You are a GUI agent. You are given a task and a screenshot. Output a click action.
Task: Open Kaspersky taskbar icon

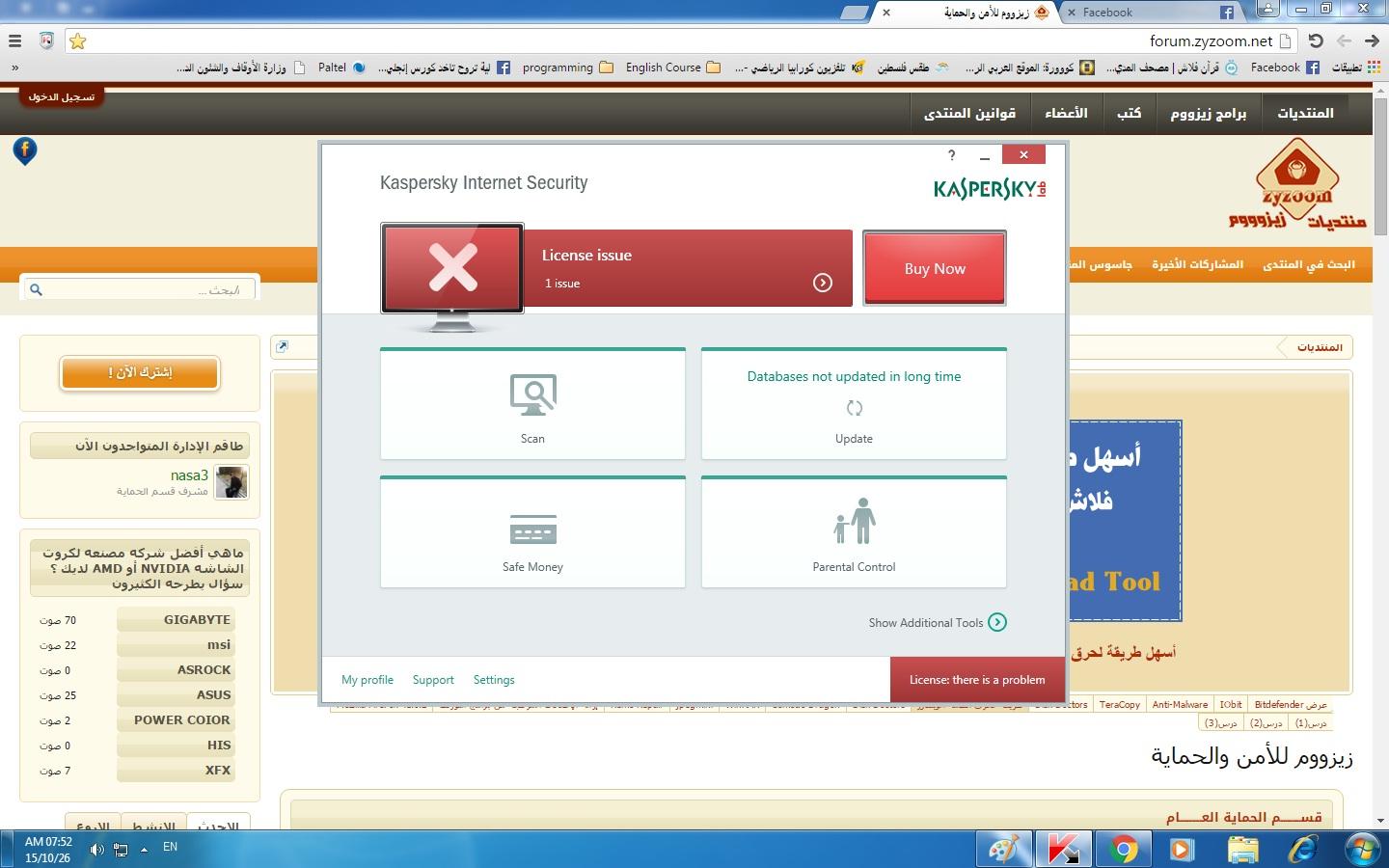coord(1063,850)
